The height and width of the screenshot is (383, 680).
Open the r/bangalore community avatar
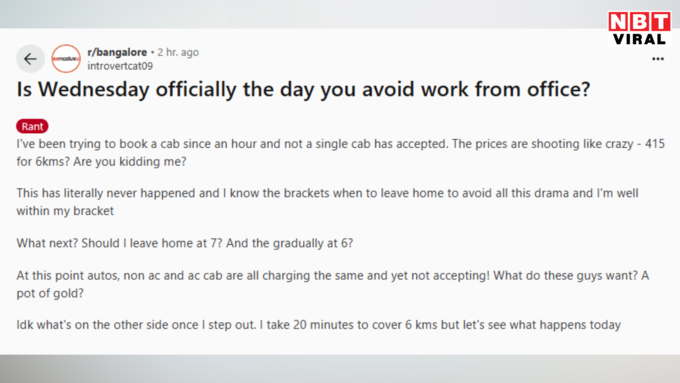(x=66, y=59)
